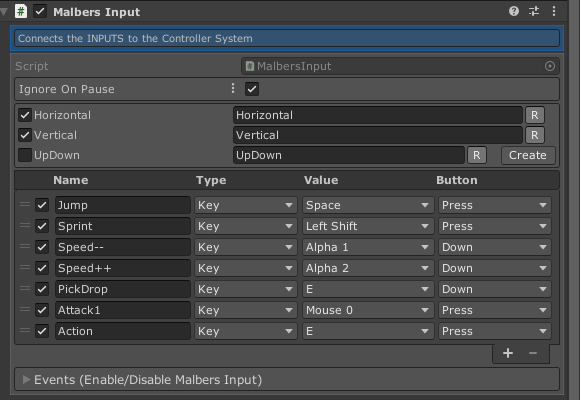Disable the Malbers Input component checkbox
The height and width of the screenshot is (400, 580).
click(x=40, y=11)
